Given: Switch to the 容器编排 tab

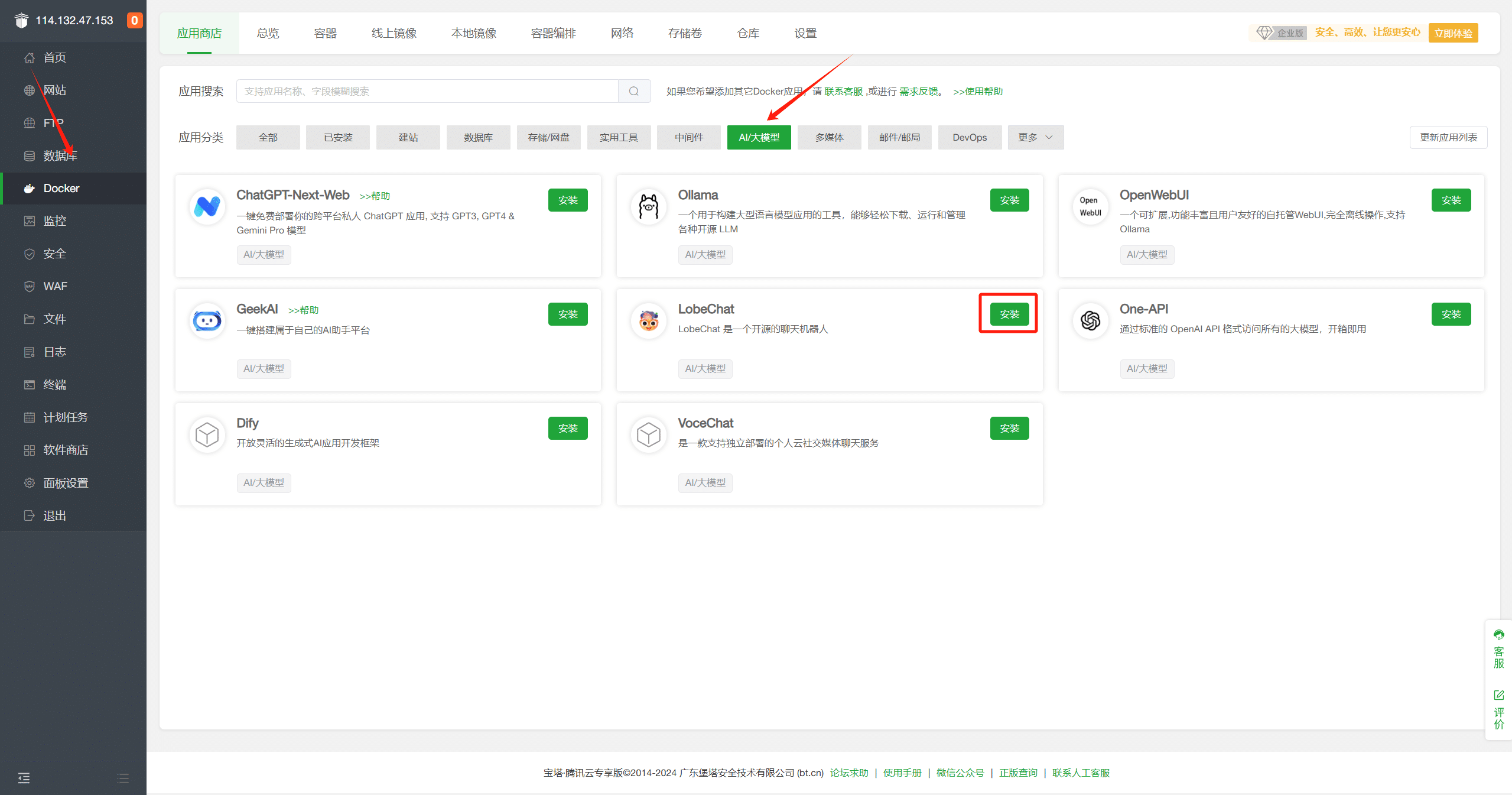Looking at the screenshot, I should pyautogui.click(x=552, y=33).
